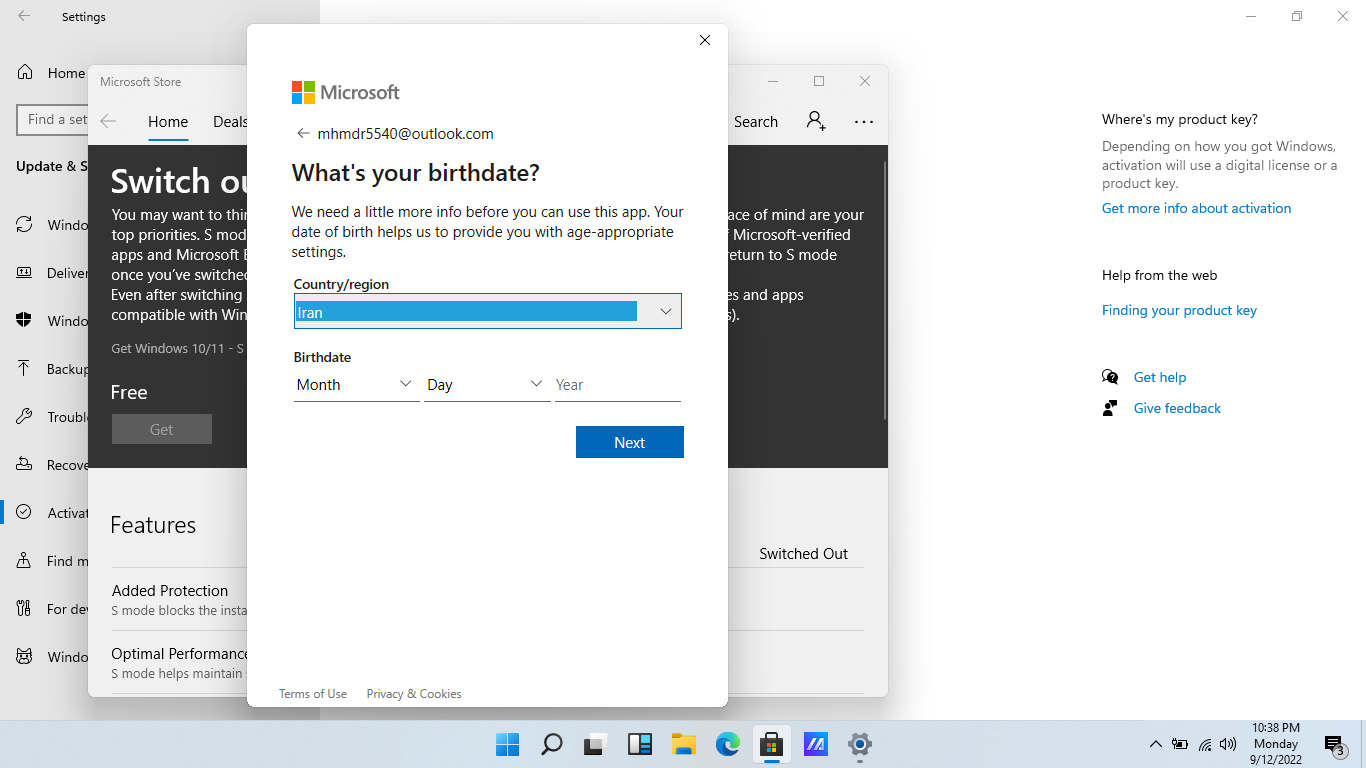This screenshot has height=768, width=1366.
Task: Switch to the Home tab in Microsoft Store
Action: (x=168, y=122)
